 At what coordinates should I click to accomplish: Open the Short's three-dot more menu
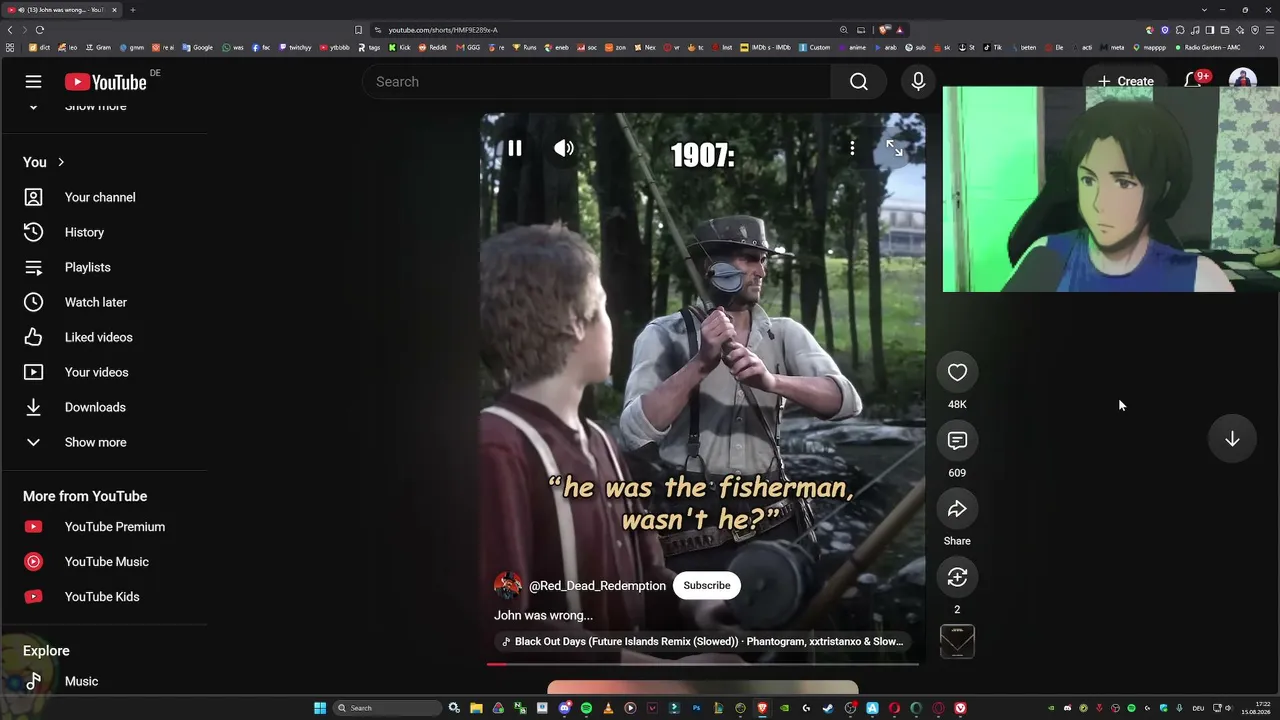pyautogui.click(x=852, y=148)
